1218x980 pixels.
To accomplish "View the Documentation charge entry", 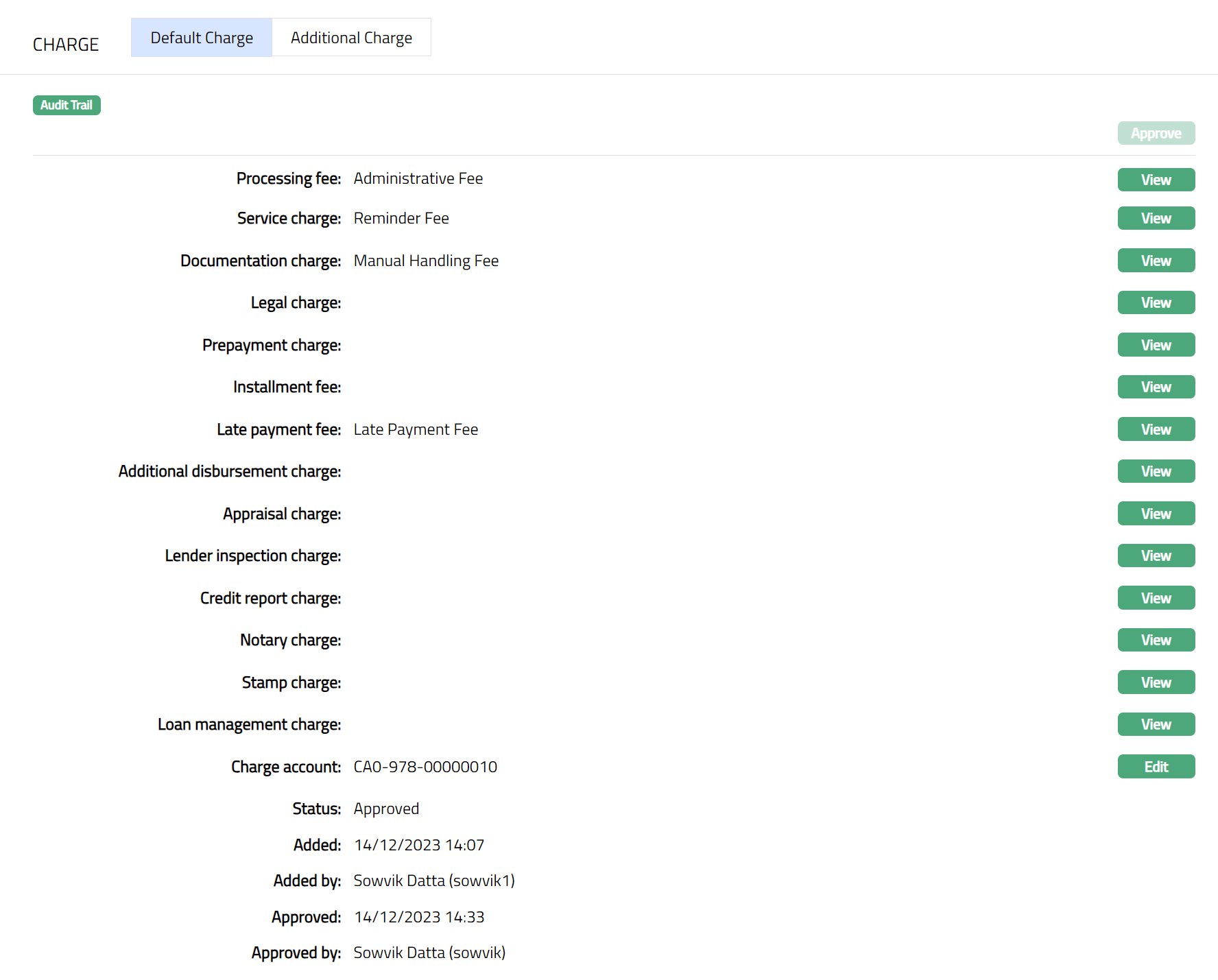I will (1156, 261).
